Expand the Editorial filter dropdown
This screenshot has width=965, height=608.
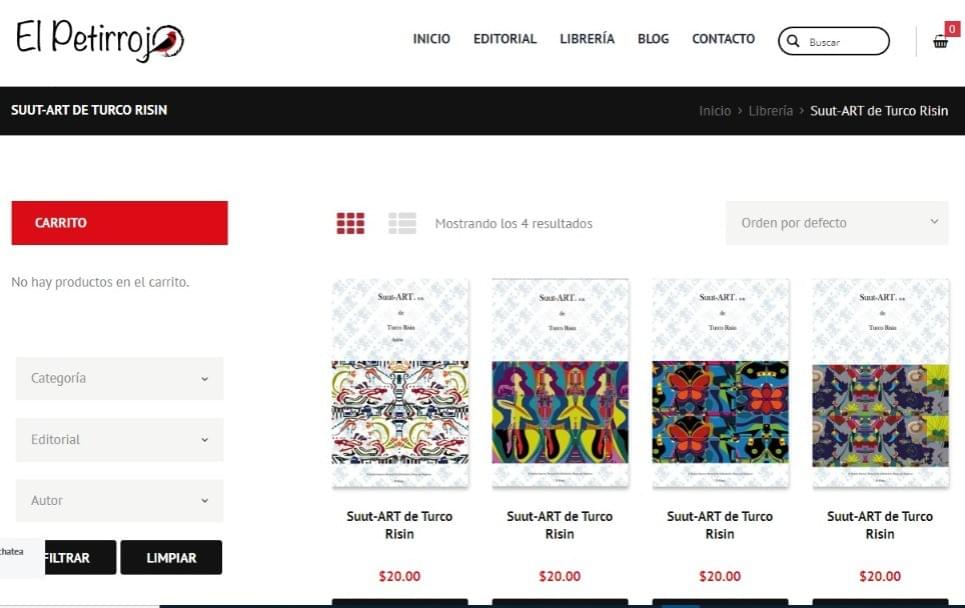pos(119,440)
